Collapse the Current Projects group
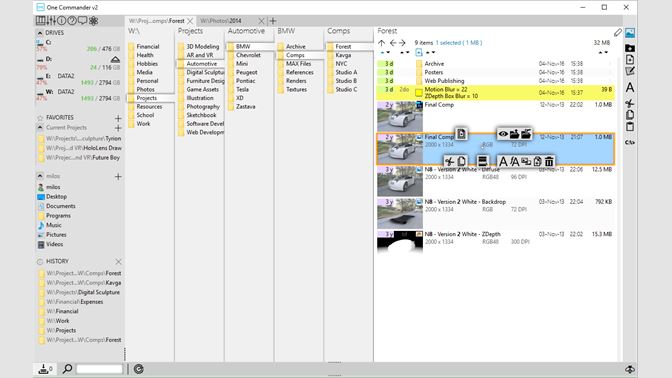 (x=39, y=127)
